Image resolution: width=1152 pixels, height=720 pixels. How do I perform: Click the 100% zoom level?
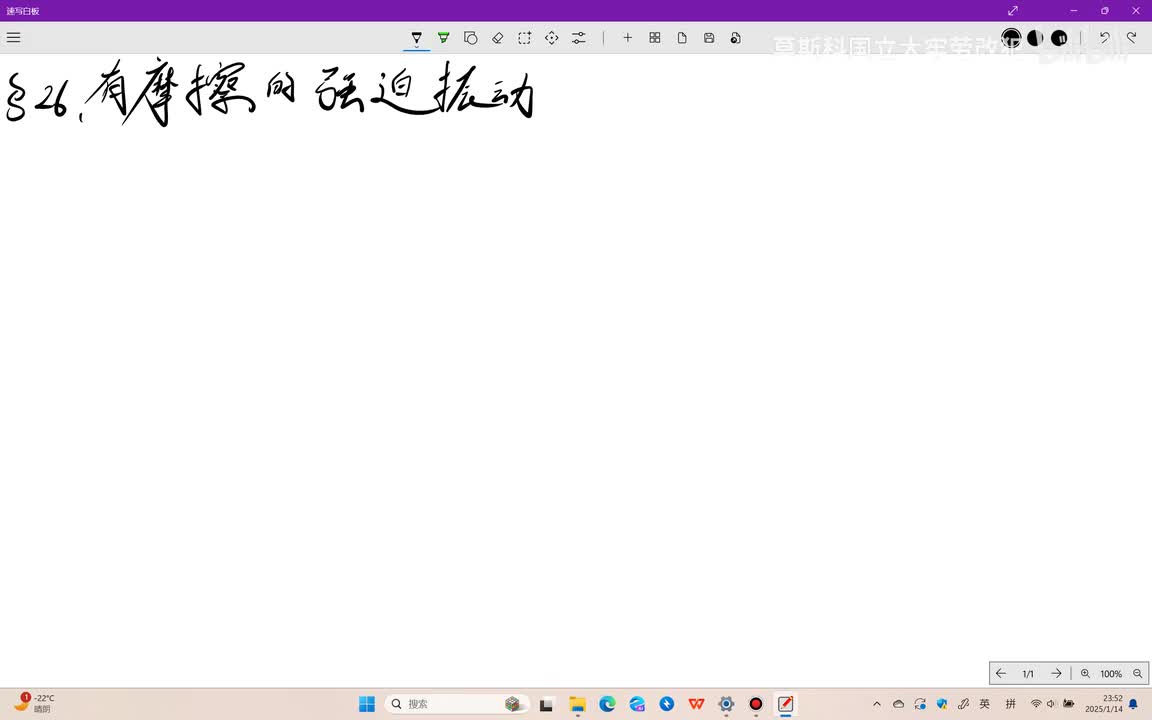coord(1111,674)
